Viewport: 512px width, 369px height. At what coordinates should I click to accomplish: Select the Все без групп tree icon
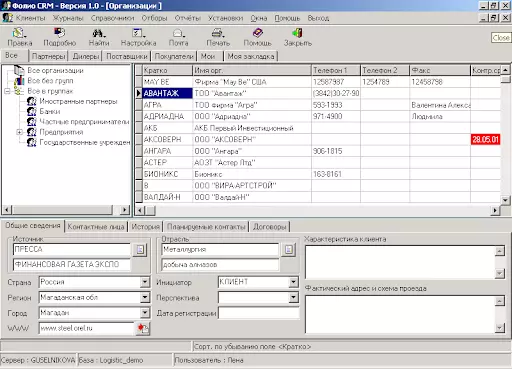click(19, 80)
